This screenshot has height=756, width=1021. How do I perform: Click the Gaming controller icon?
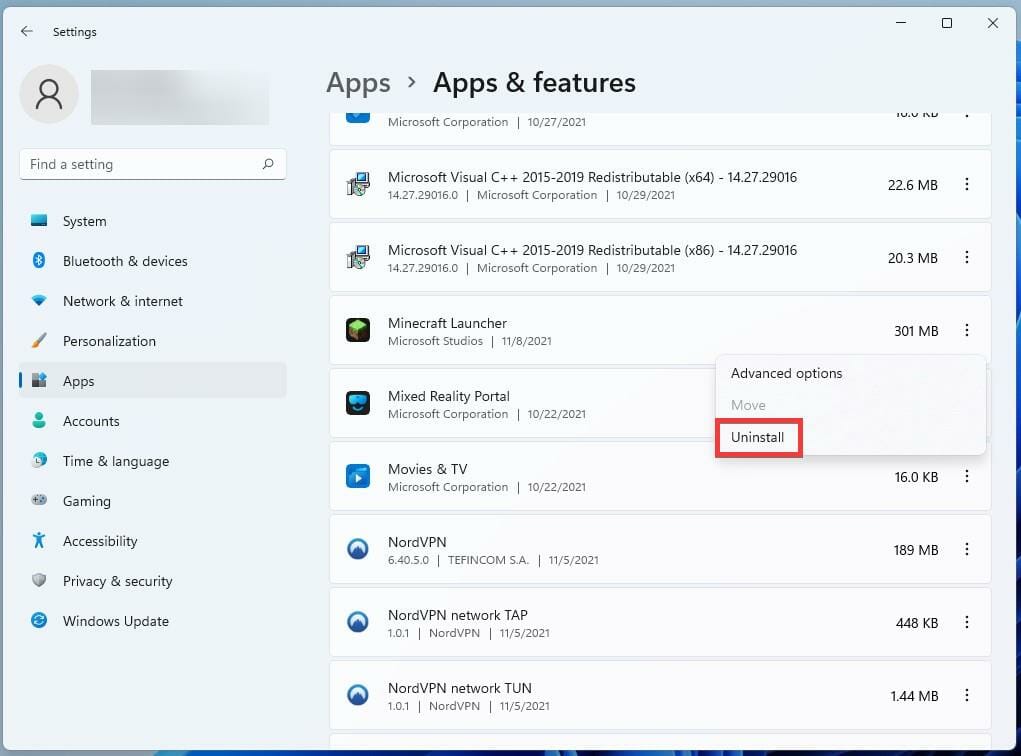(x=39, y=500)
